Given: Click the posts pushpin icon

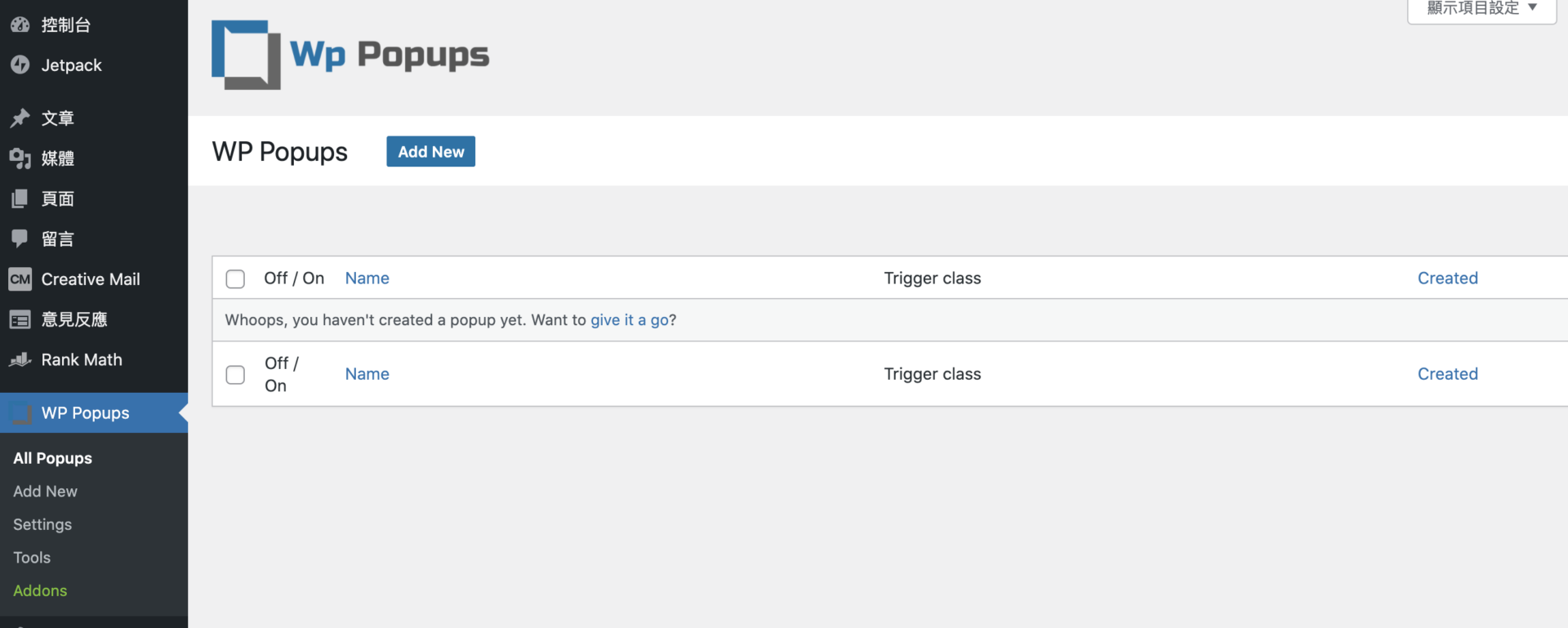Looking at the screenshot, I should tap(20, 118).
